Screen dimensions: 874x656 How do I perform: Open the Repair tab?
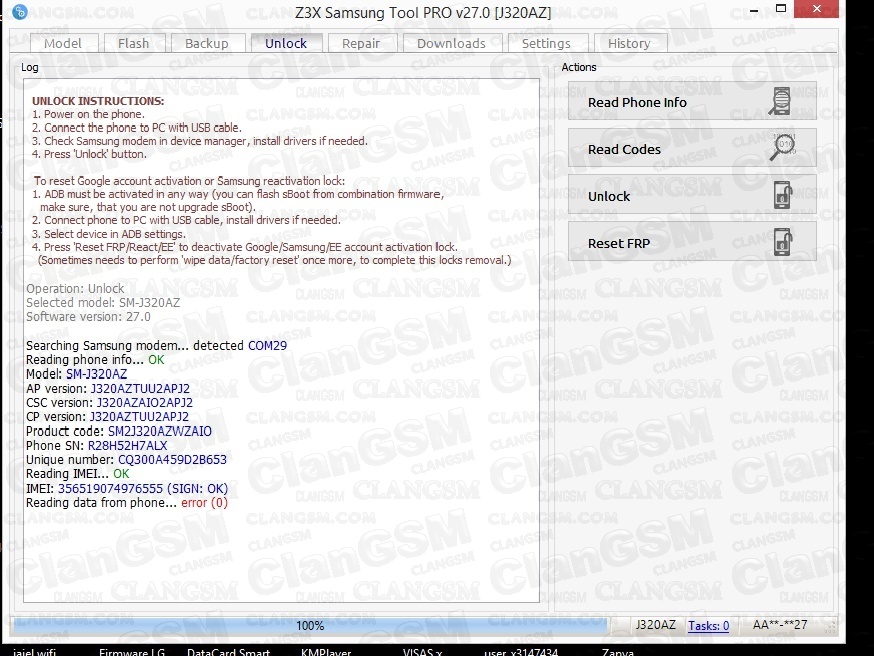[362, 43]
